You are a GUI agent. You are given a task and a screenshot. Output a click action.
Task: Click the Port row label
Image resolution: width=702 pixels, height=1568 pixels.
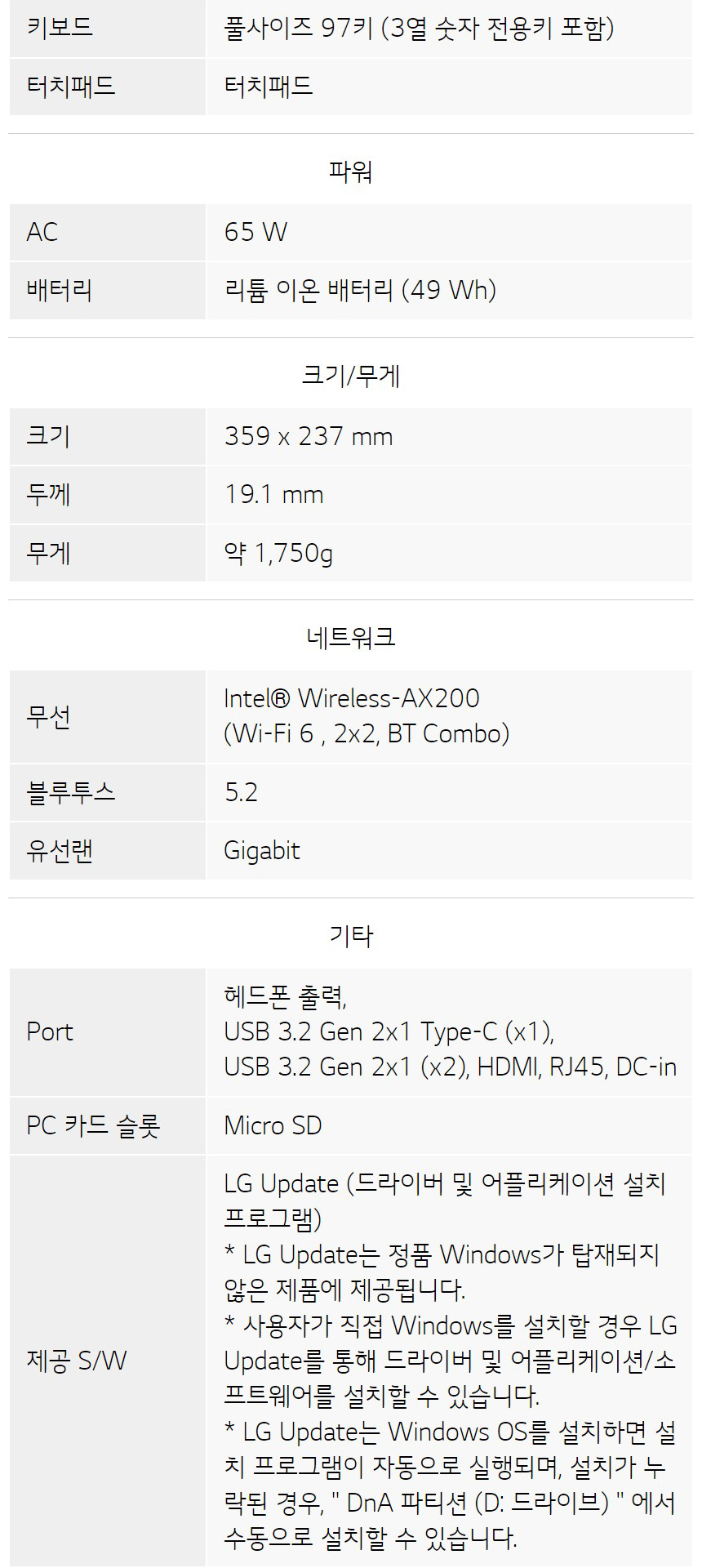(x=49, y=1031)
